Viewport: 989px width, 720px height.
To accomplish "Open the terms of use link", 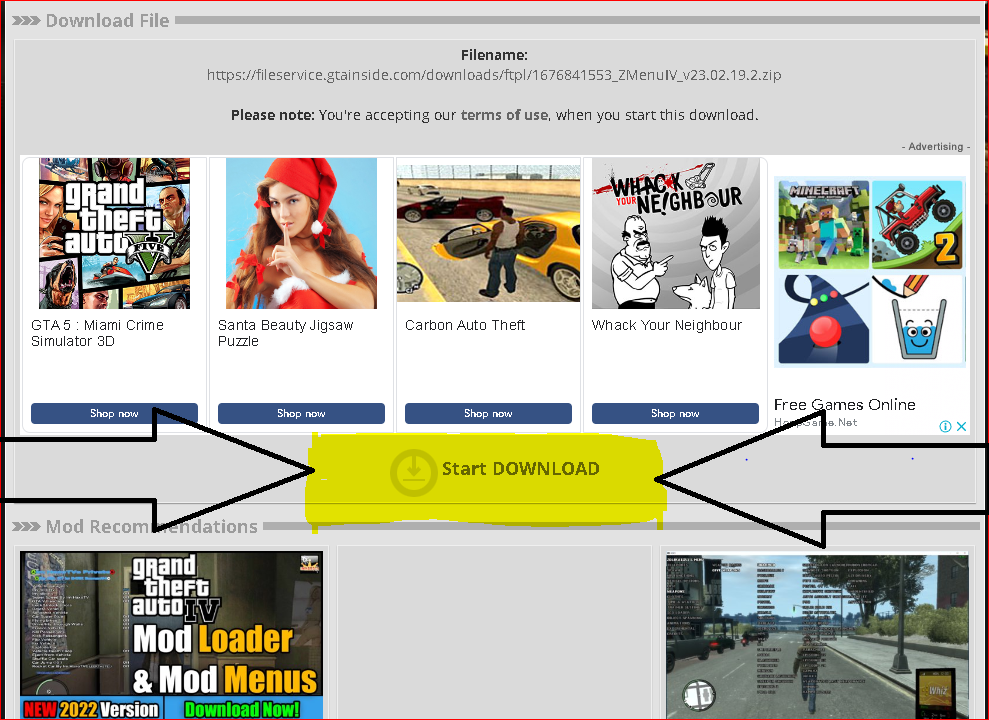I will click(x=504, y=115).
